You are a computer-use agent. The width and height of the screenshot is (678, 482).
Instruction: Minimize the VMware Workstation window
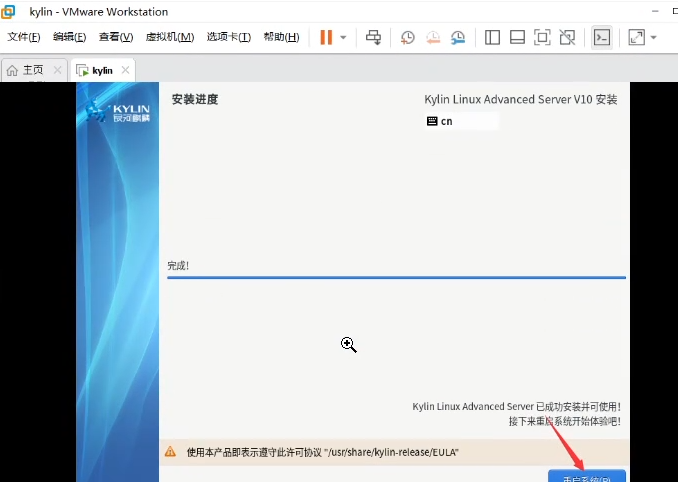pos(656,12)
